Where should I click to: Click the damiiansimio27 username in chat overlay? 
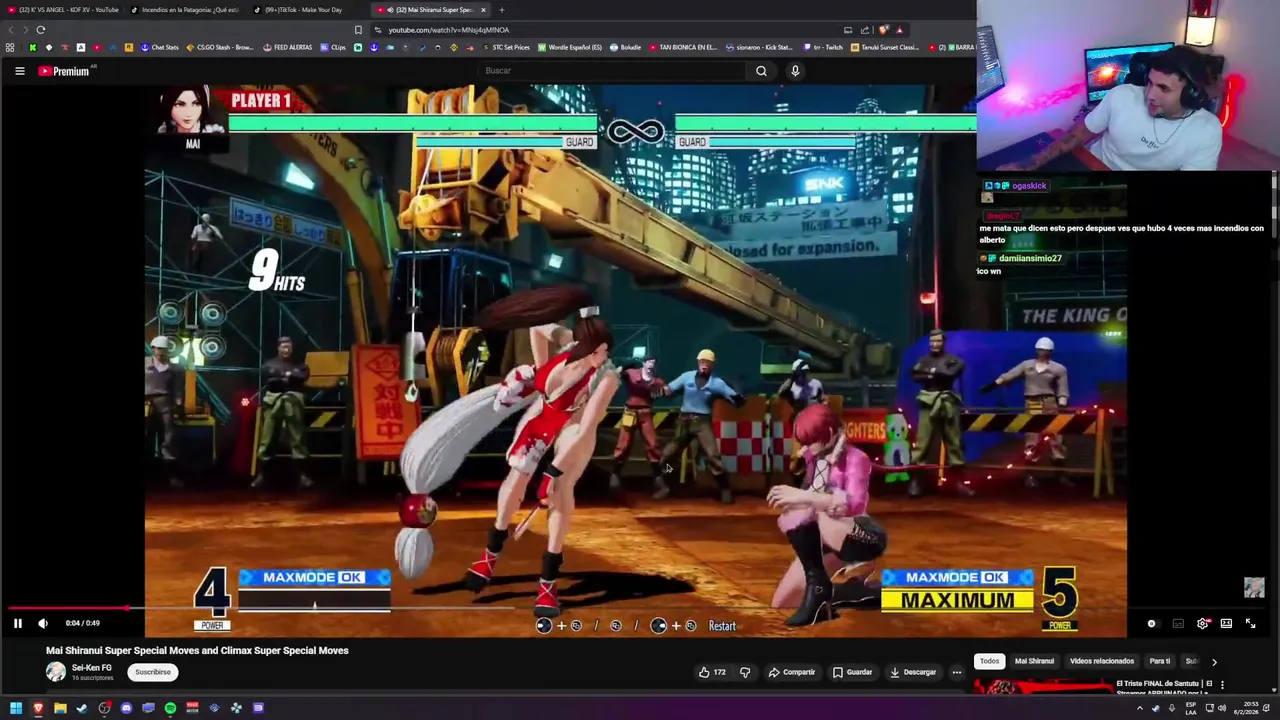tap(1029, 258)
